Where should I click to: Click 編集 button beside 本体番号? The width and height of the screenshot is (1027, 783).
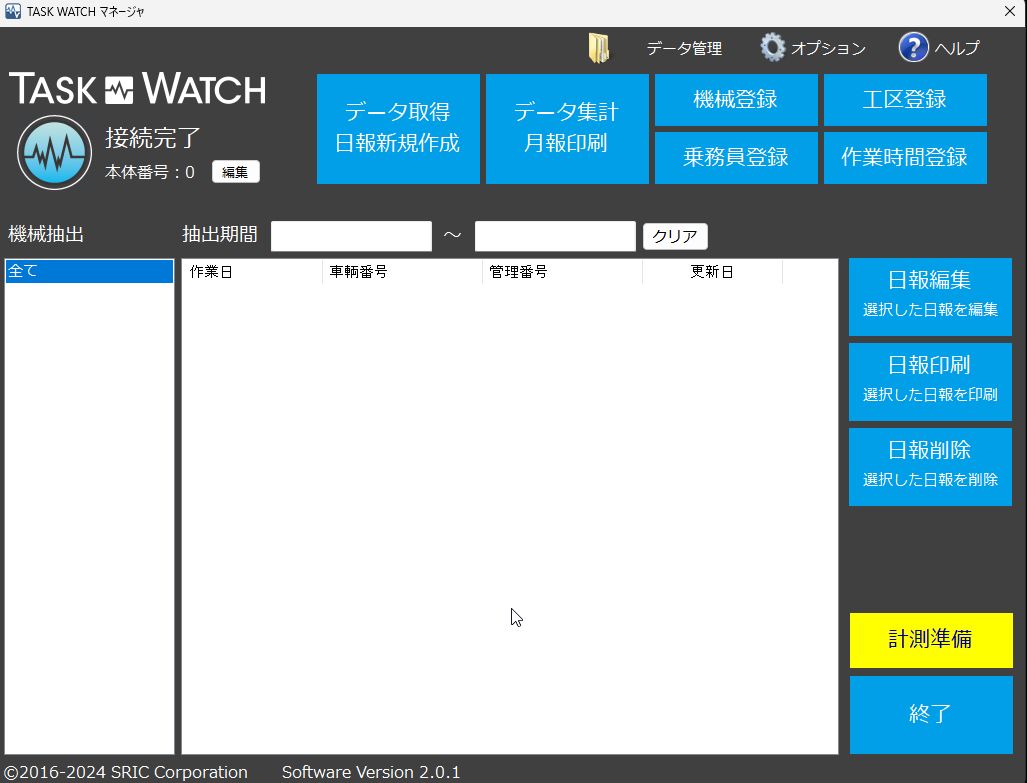(x=235, y=172)
